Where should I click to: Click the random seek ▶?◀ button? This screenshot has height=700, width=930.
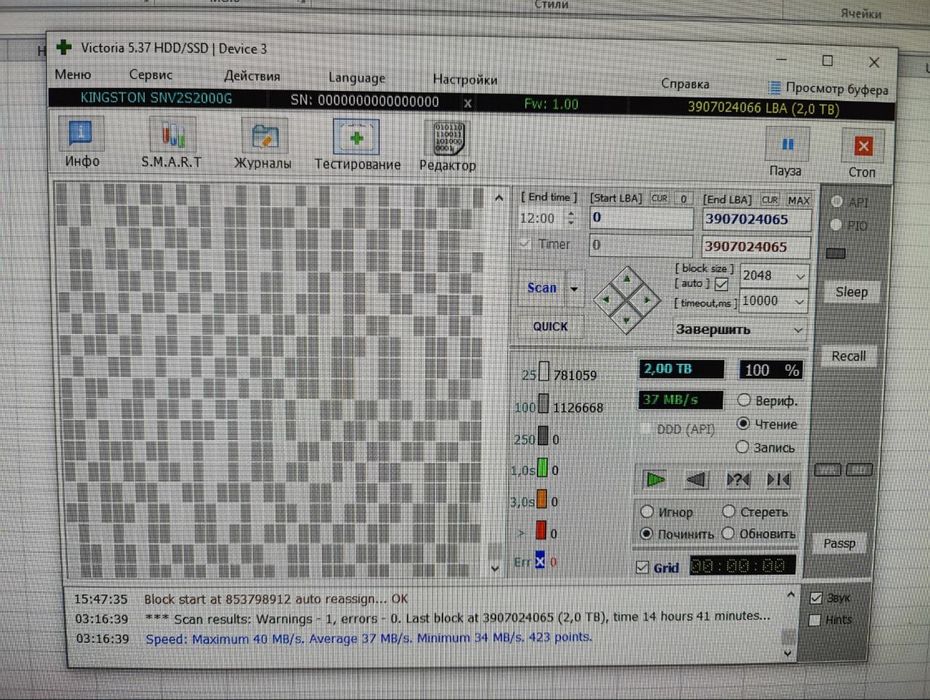click(738, 480)
